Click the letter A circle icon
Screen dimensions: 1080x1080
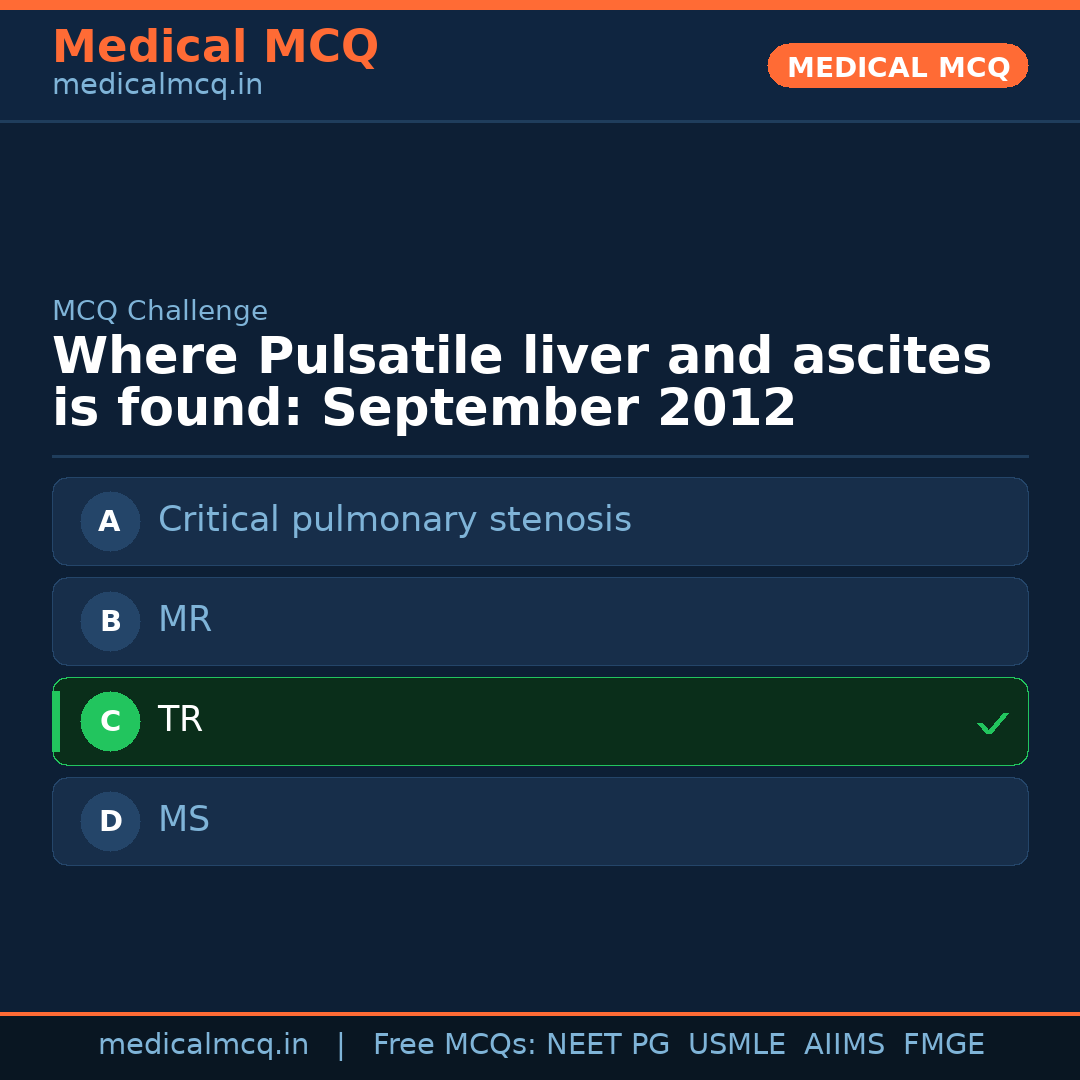110,521
